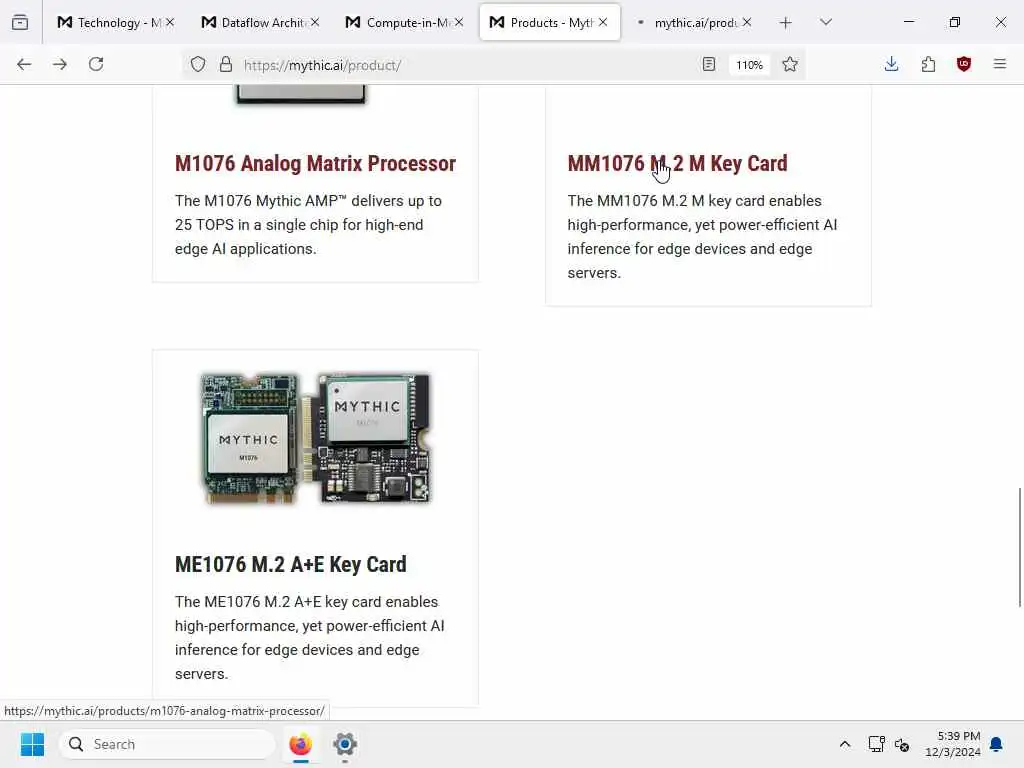This screenshot has width=1024, height=768.
Task: Open the network status tray icon
Action: point(876,744)
